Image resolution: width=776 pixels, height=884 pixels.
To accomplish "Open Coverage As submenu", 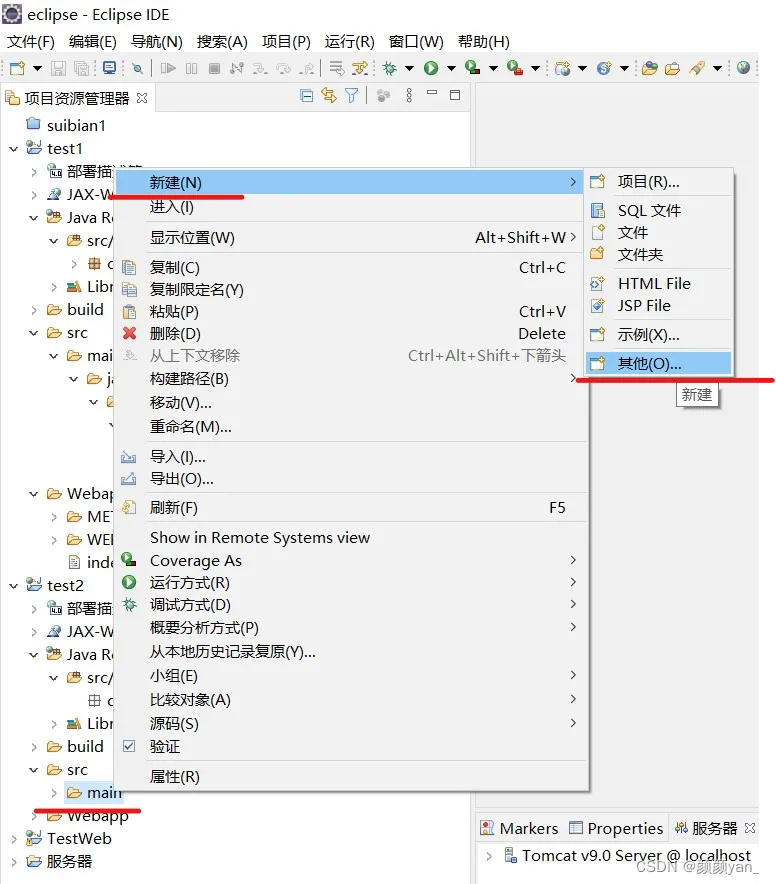I will [351, 560].
